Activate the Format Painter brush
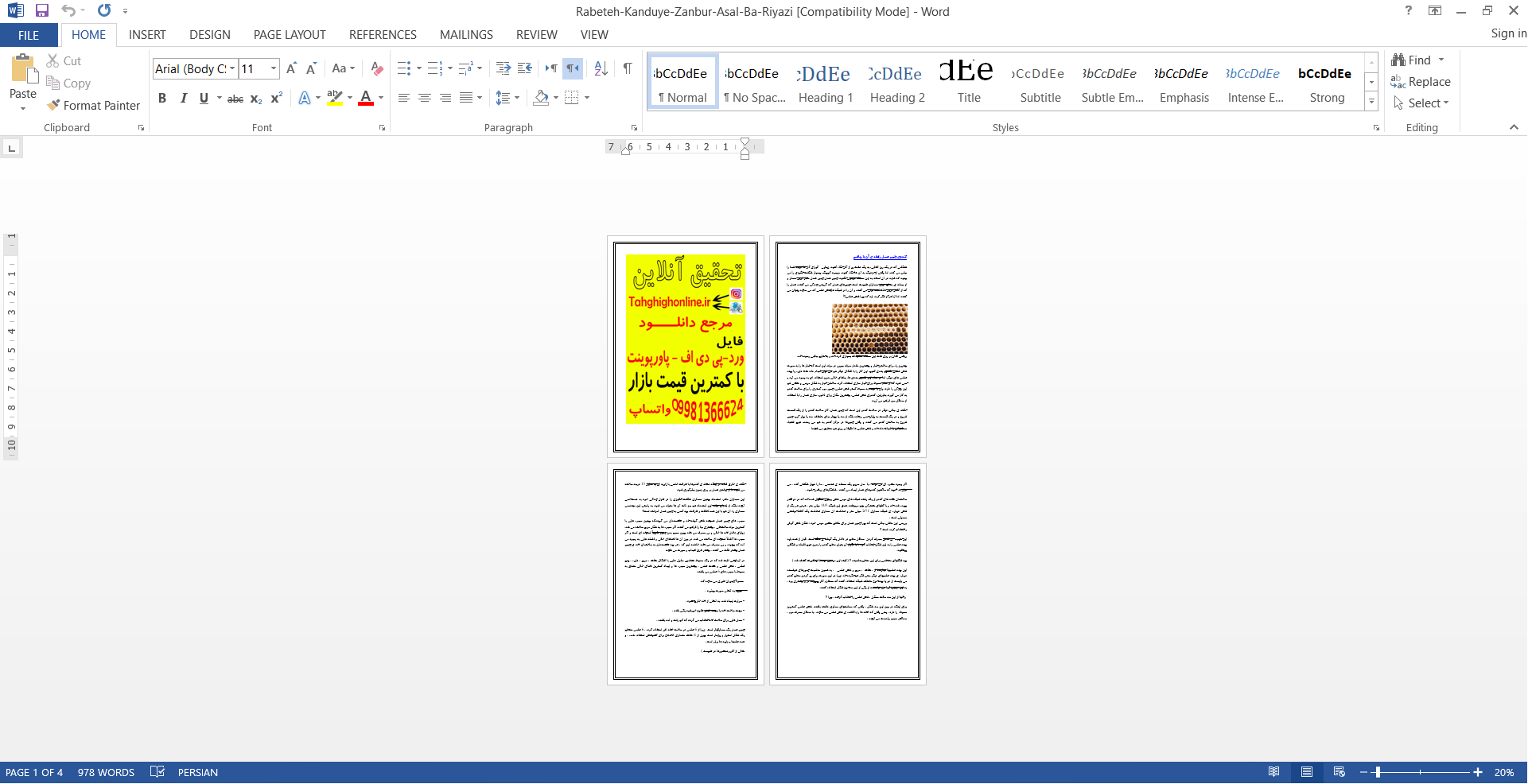 coord(93,106)
